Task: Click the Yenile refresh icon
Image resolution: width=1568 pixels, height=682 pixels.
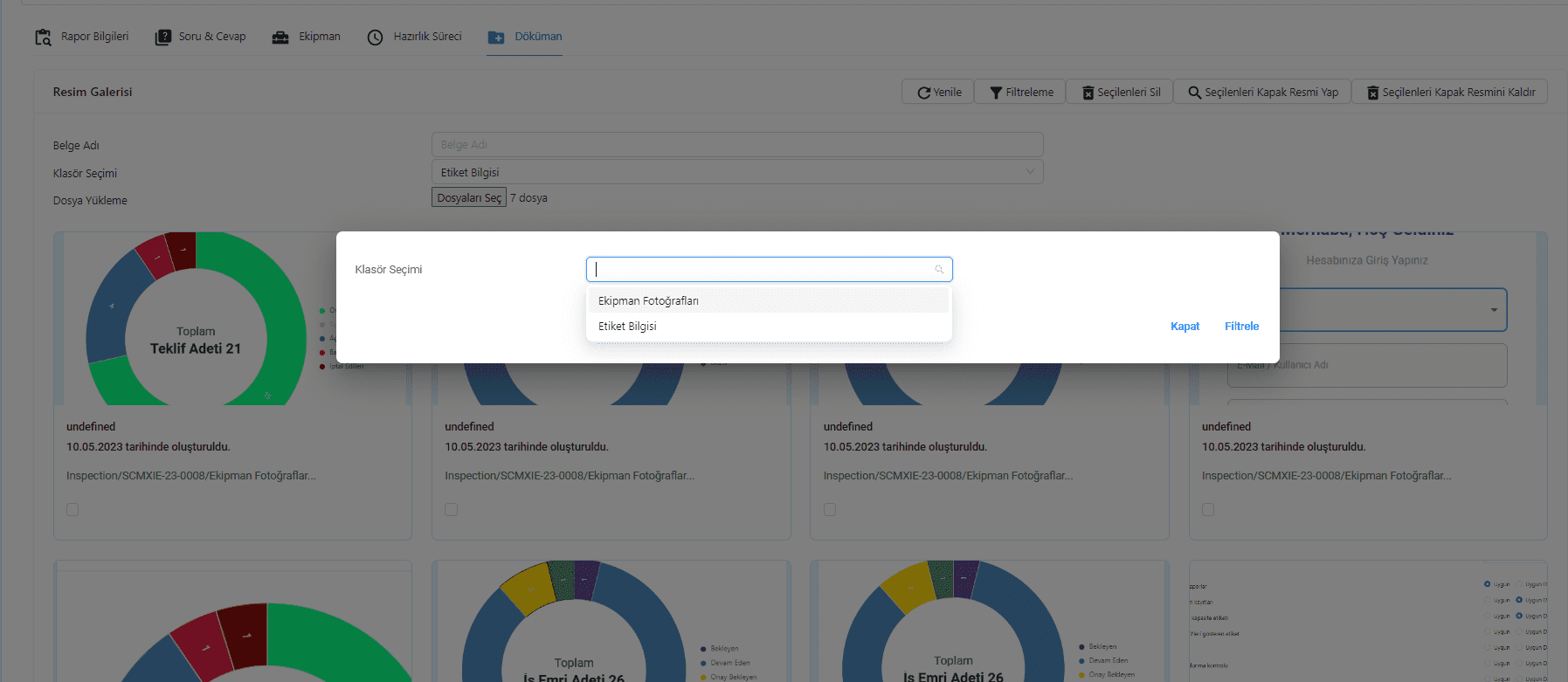Action: point(923,93)
